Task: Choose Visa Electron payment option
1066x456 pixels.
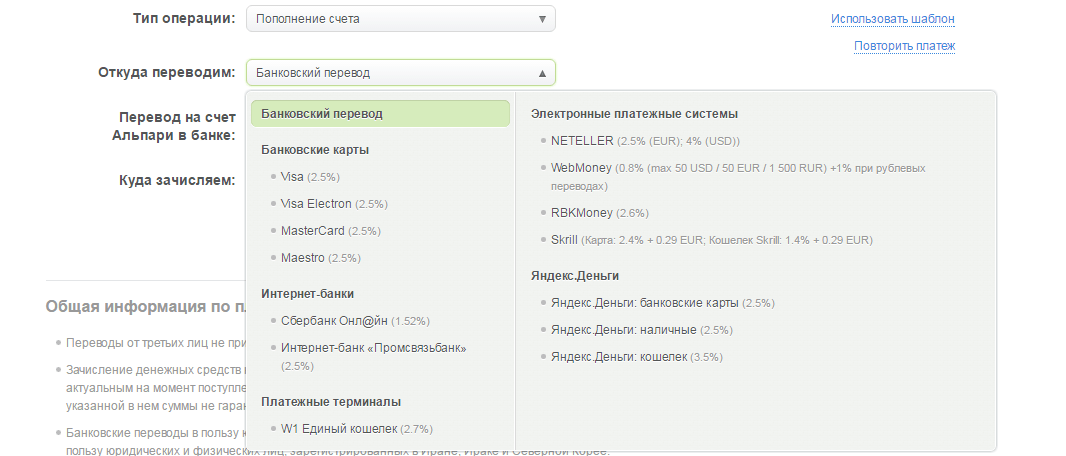Action: coord(334,204)
